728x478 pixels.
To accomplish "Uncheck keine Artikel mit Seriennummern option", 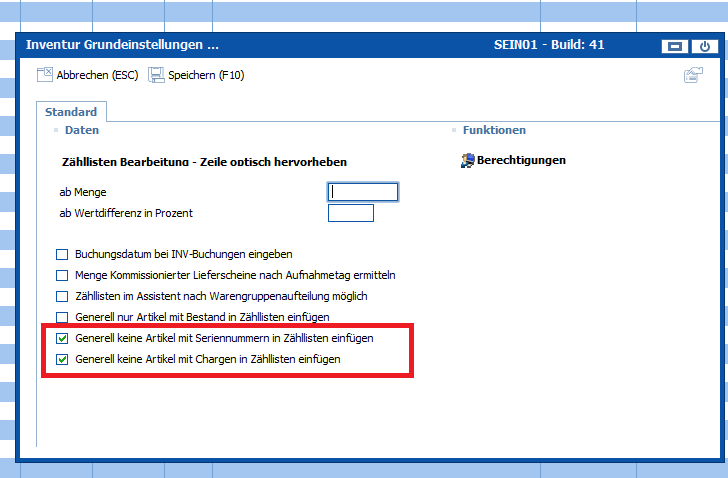I will [x=63, y=338].
